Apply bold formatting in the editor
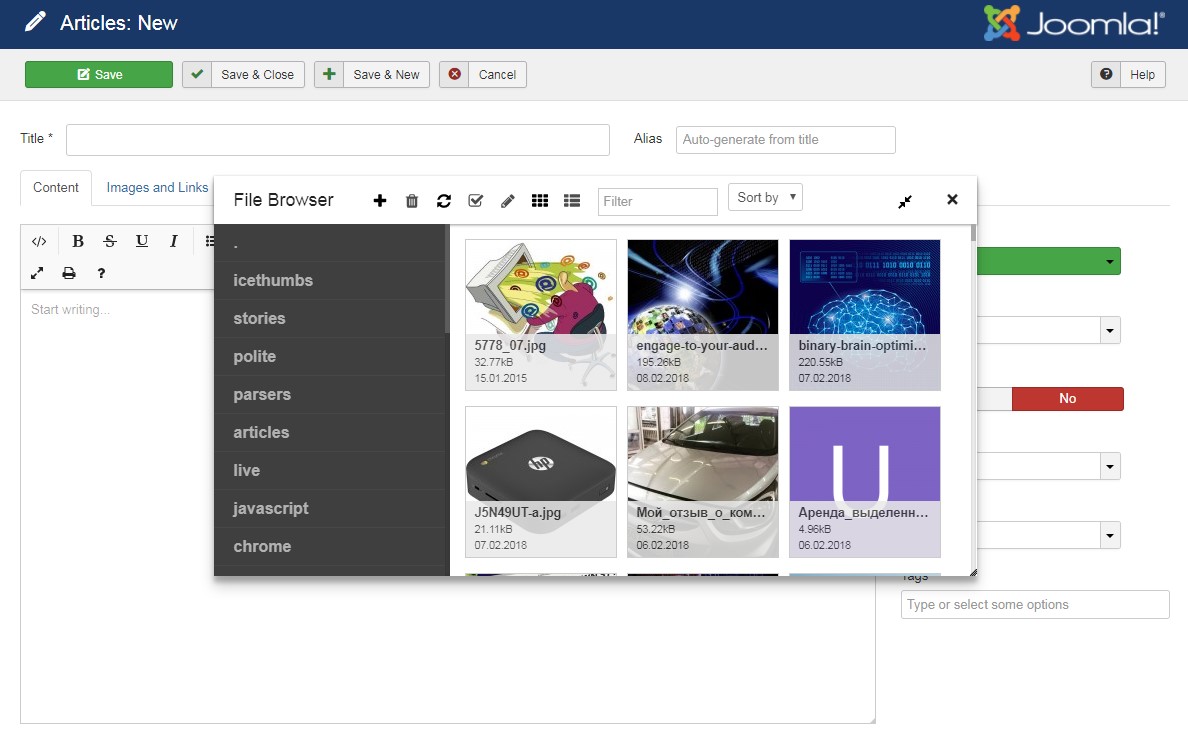 (77, 242)
